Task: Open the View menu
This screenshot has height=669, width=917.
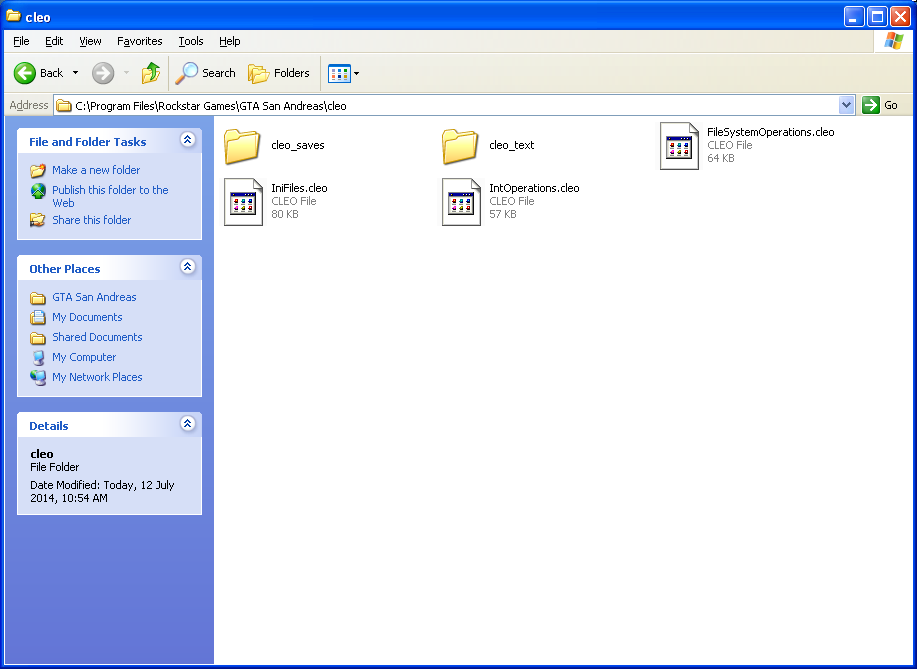Action: [90, 41]
